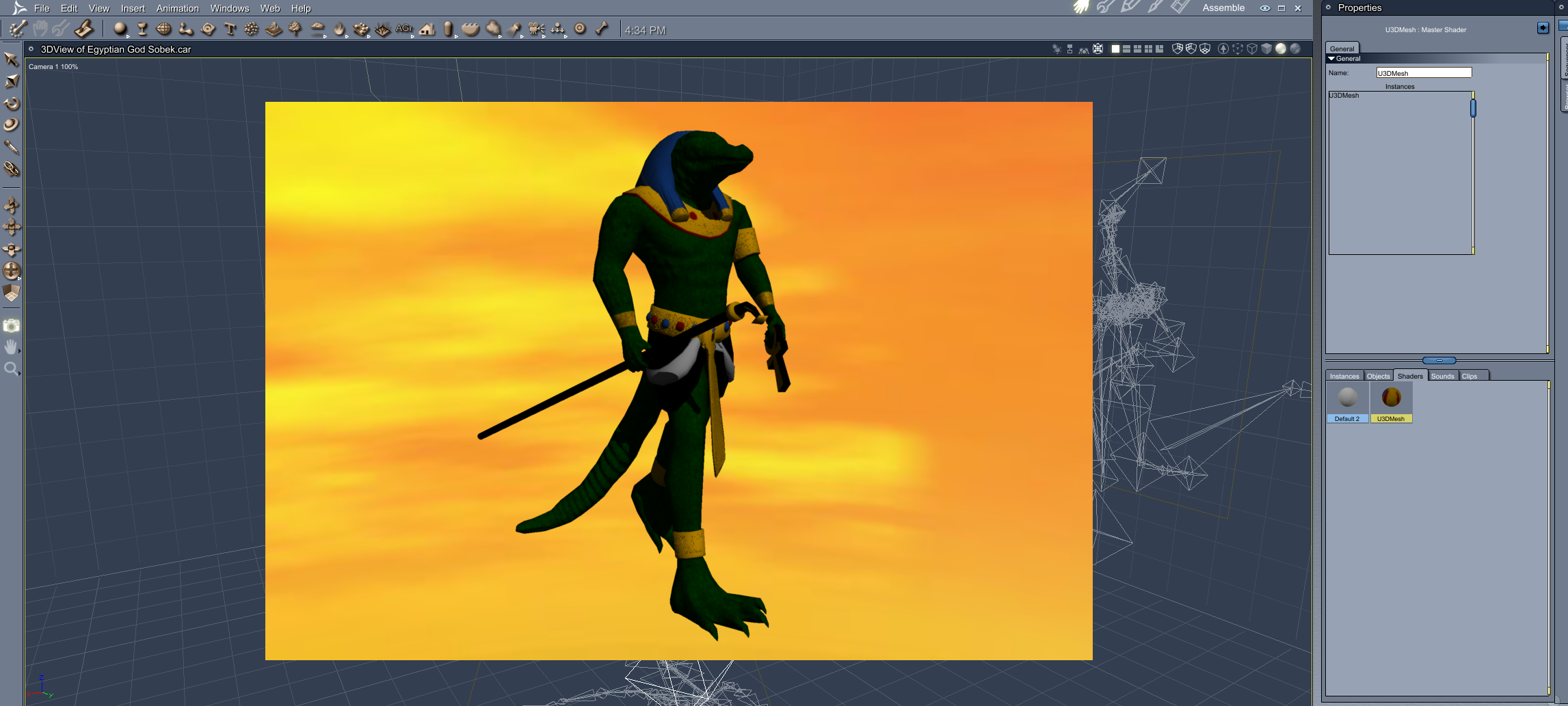This screenshot has width=1568, height=706.
Task: Insert a sphere primitive from toolbar
Action: pos(120,29)
